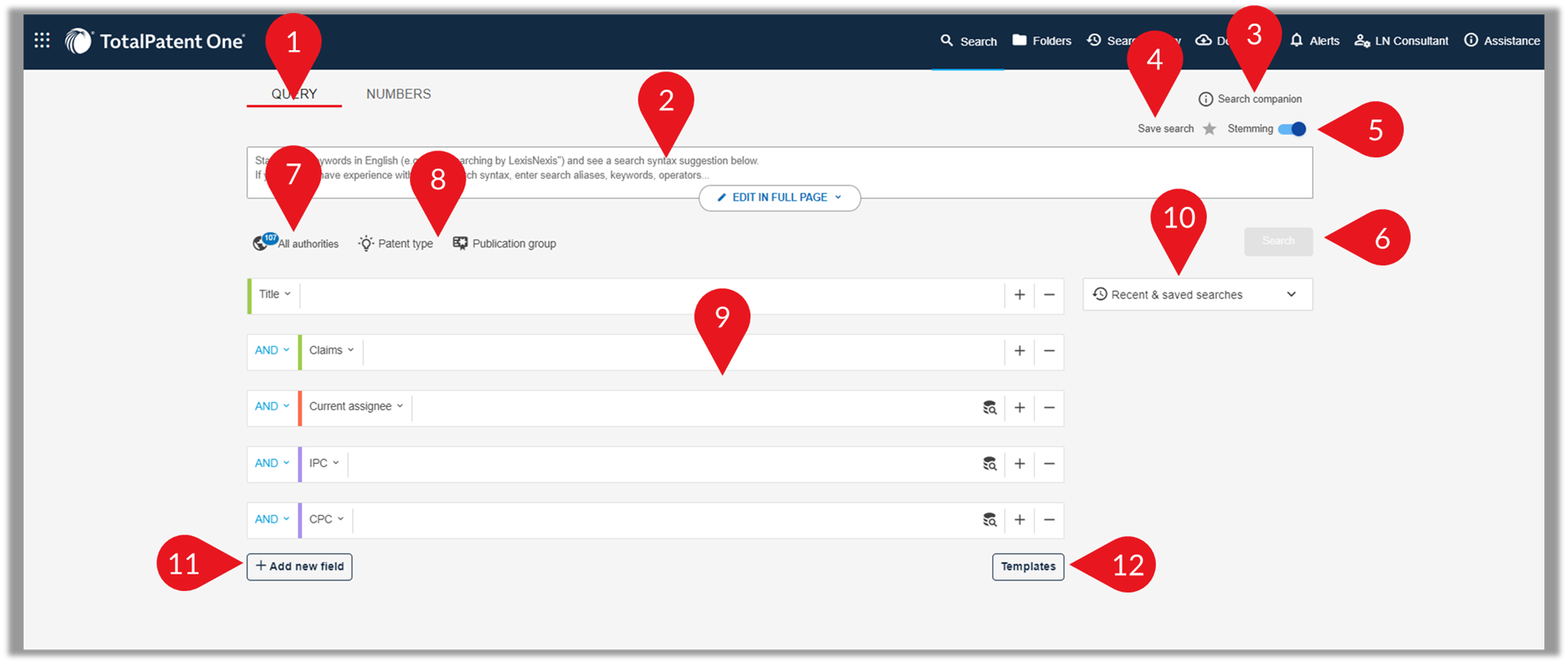1568x664 pixels.
Task: Change the AND operator for IPC row
Action: coord(272,463)
